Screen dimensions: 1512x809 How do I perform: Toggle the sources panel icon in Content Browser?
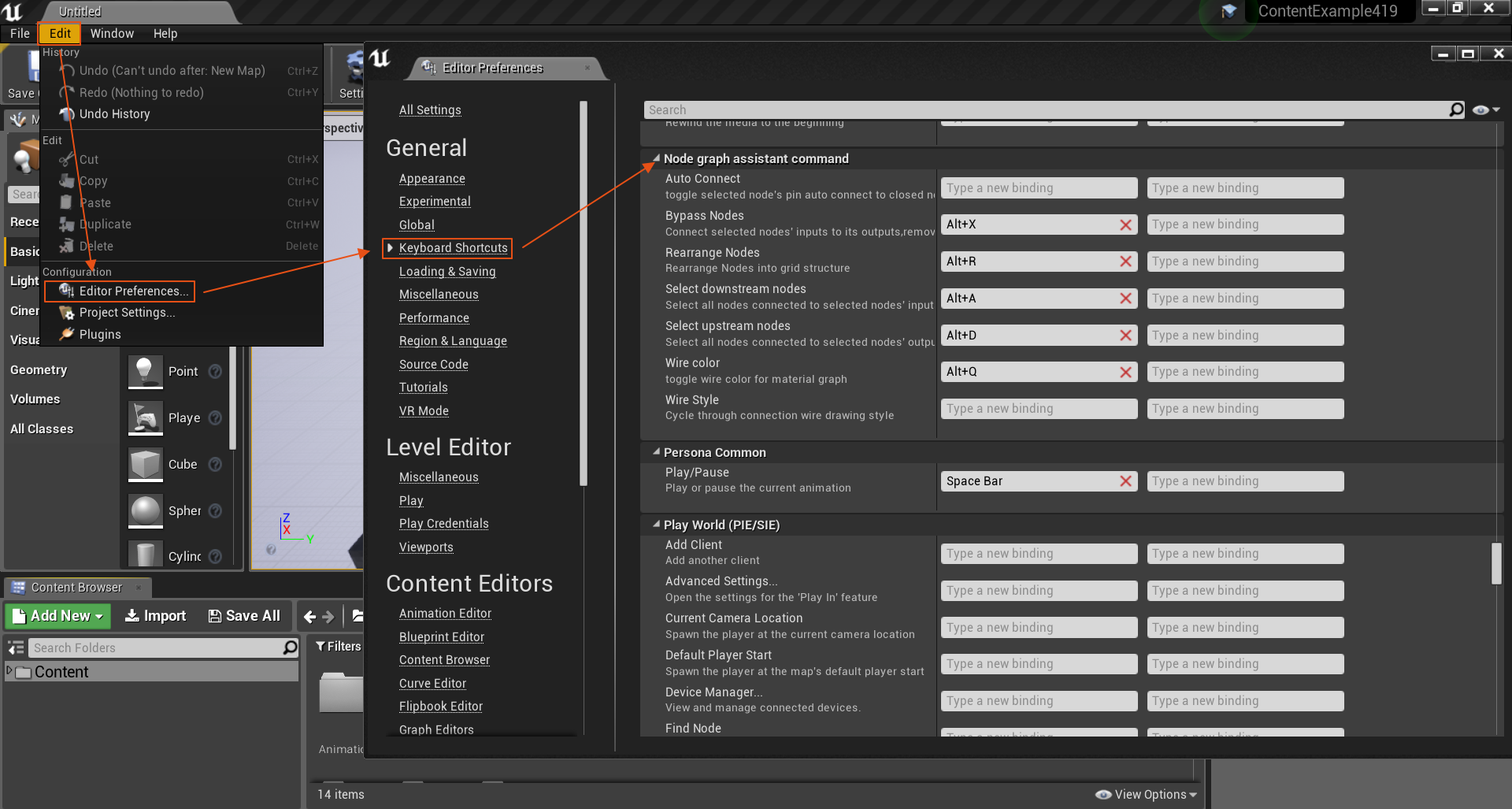coord(16,648)
